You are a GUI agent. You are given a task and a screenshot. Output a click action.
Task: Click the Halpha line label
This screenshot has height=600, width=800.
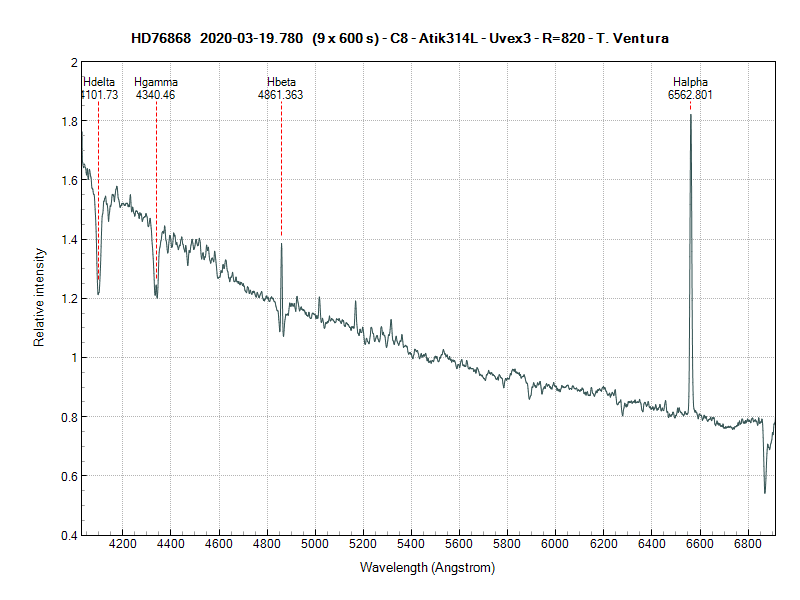pyautogui.click(x=690, y=82)
